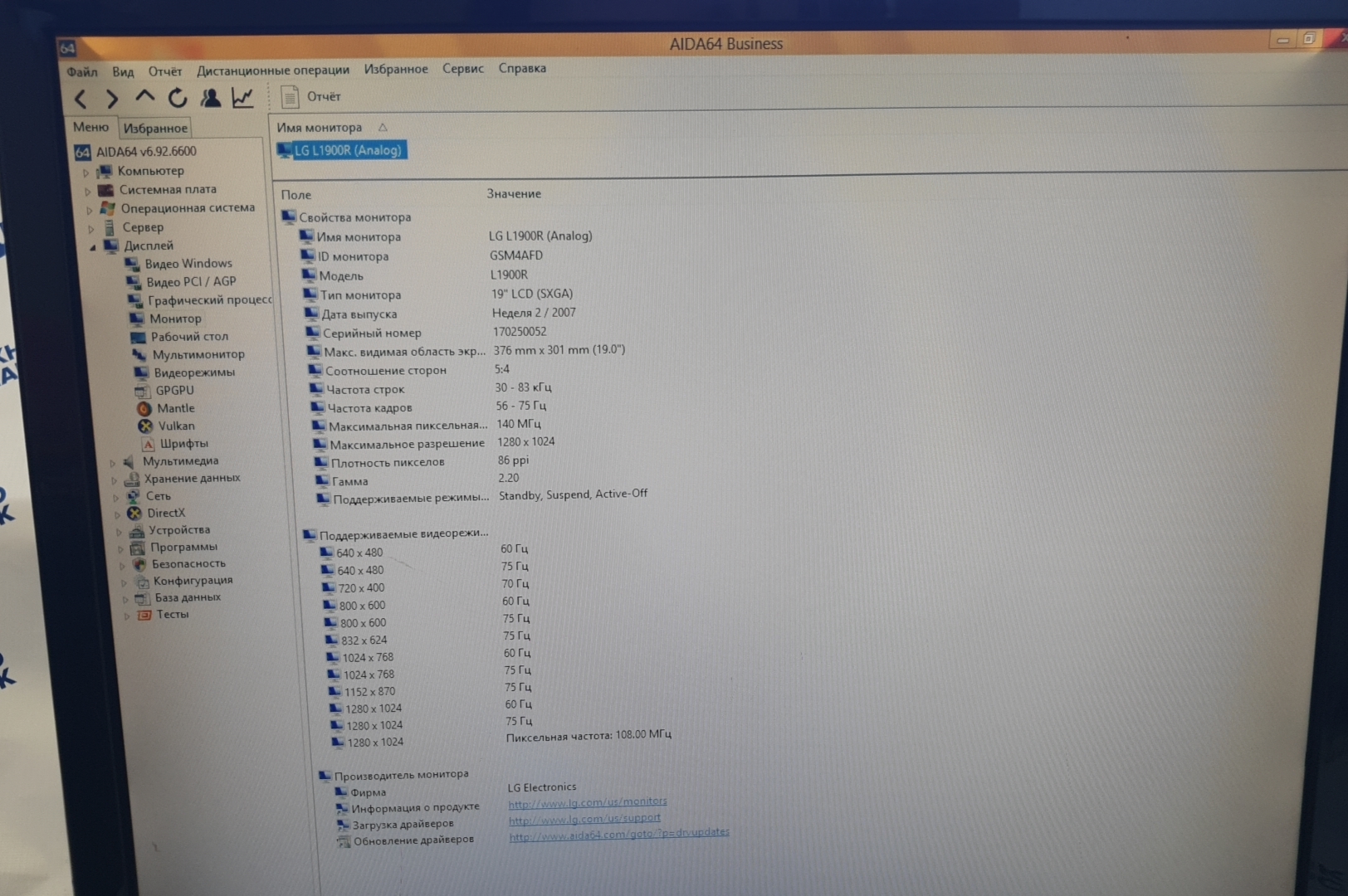Click the Сервер icon in tree
Image resolution: width=1348 pixels, height=896 pixels.
pos(110,227)
